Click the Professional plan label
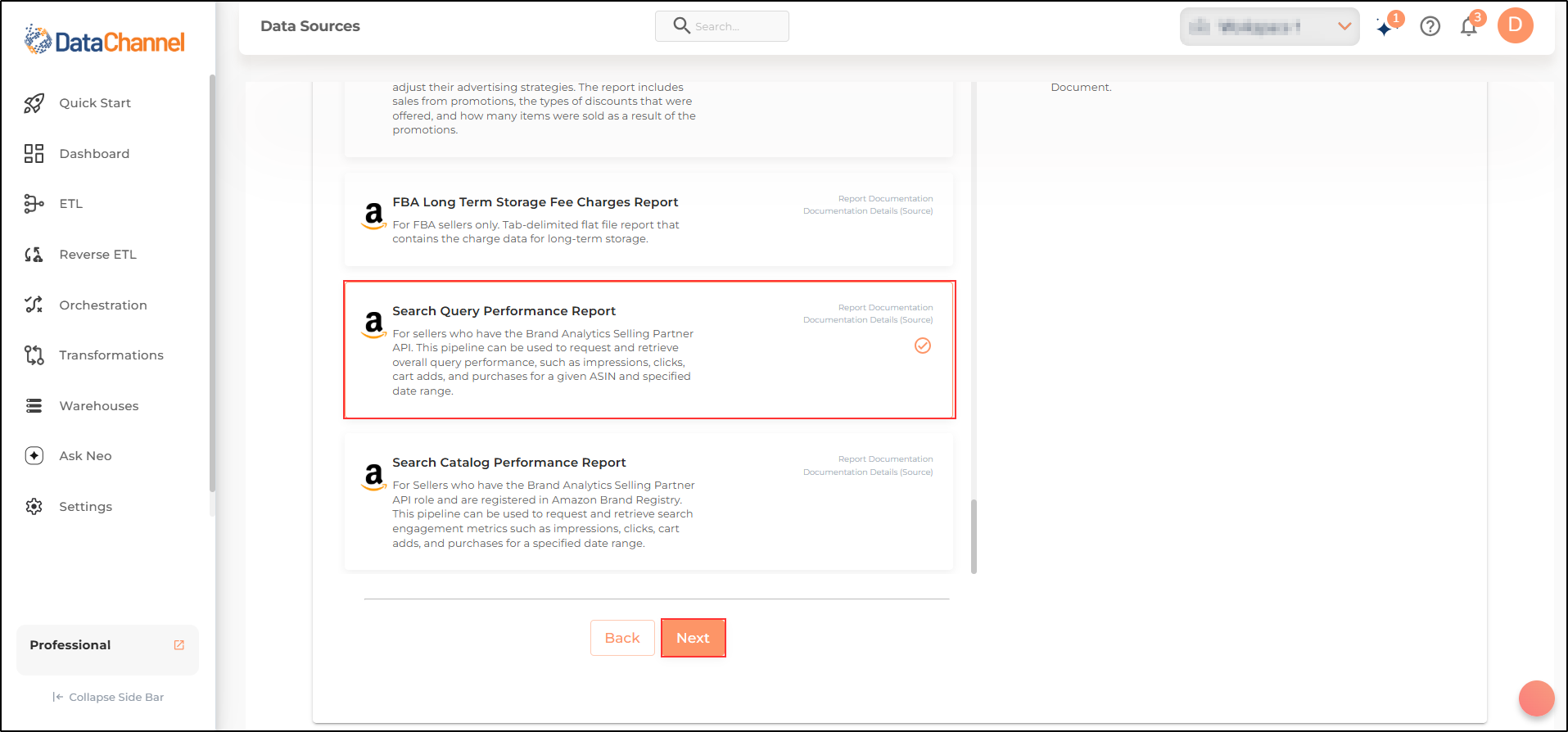 70,645
